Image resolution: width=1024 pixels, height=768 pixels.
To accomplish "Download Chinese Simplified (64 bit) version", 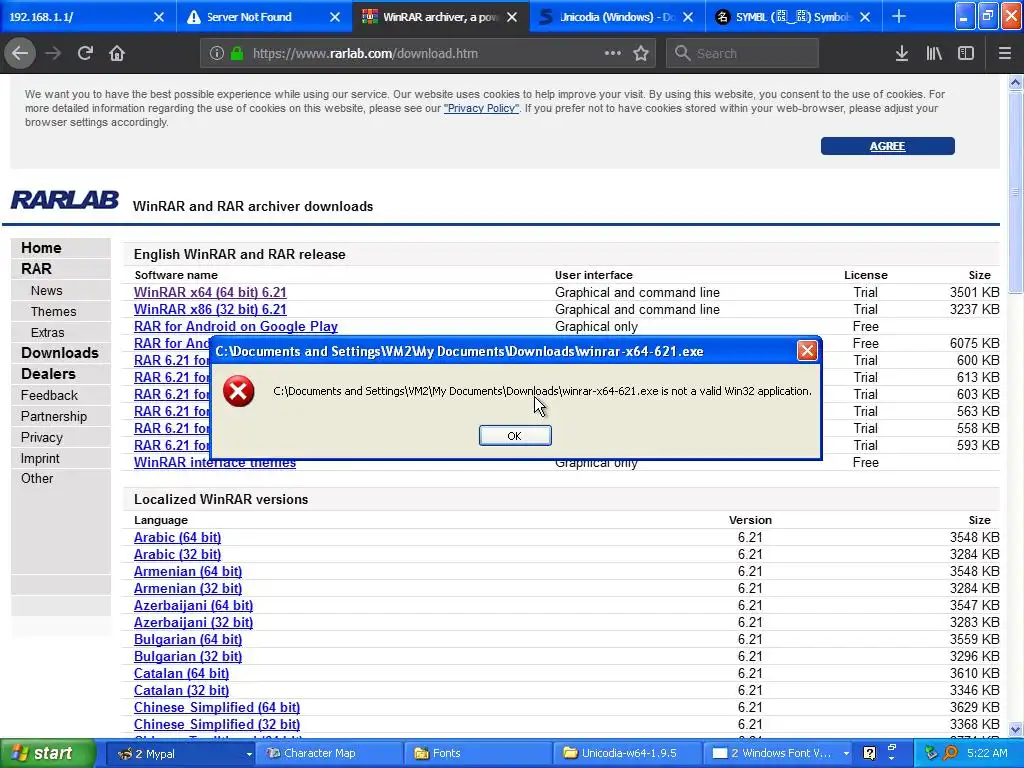I will [217, 707].
